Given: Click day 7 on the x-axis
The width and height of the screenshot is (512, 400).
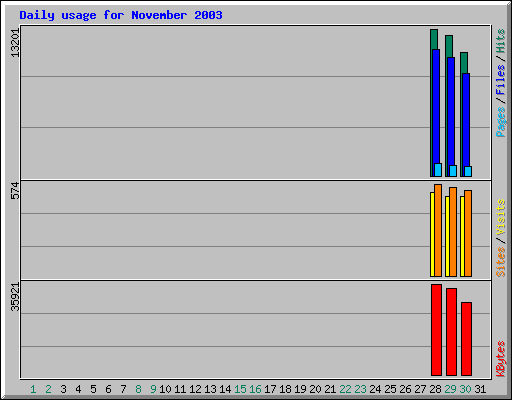Looking at the screenshot, I should click(x=123, y=389).
